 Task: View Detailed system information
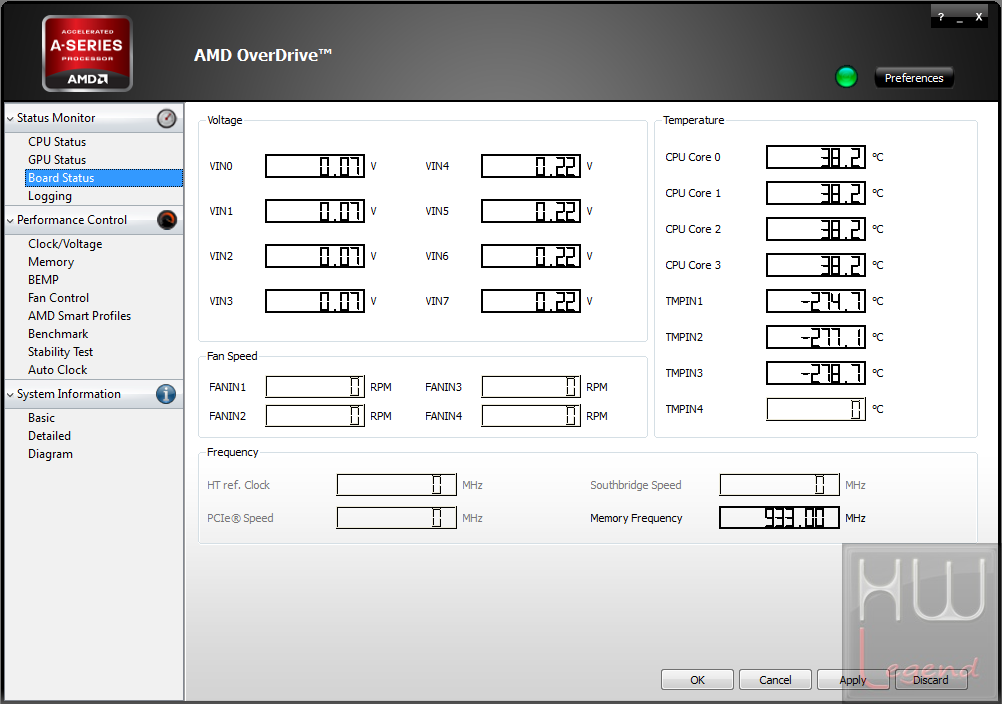click(49, 436)
